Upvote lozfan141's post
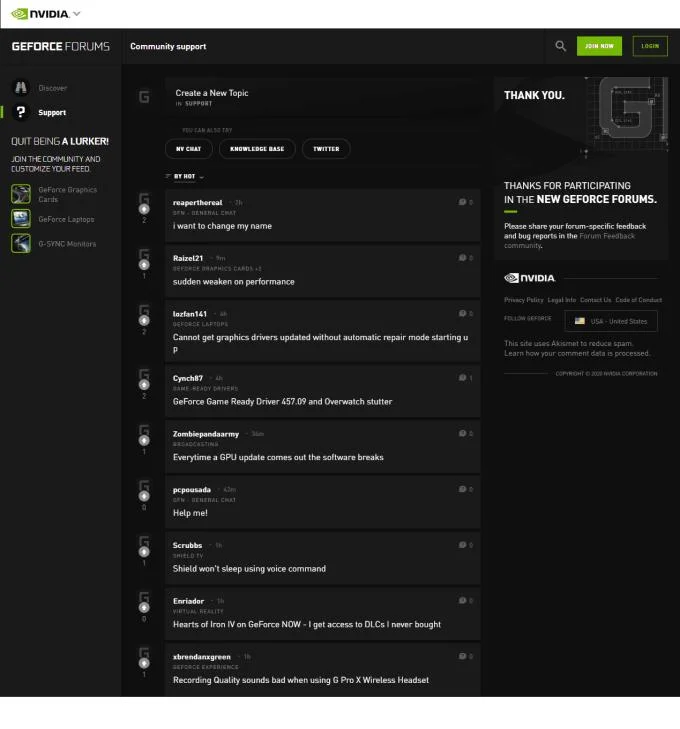680x729 pixels. click(x=144, y=321)
